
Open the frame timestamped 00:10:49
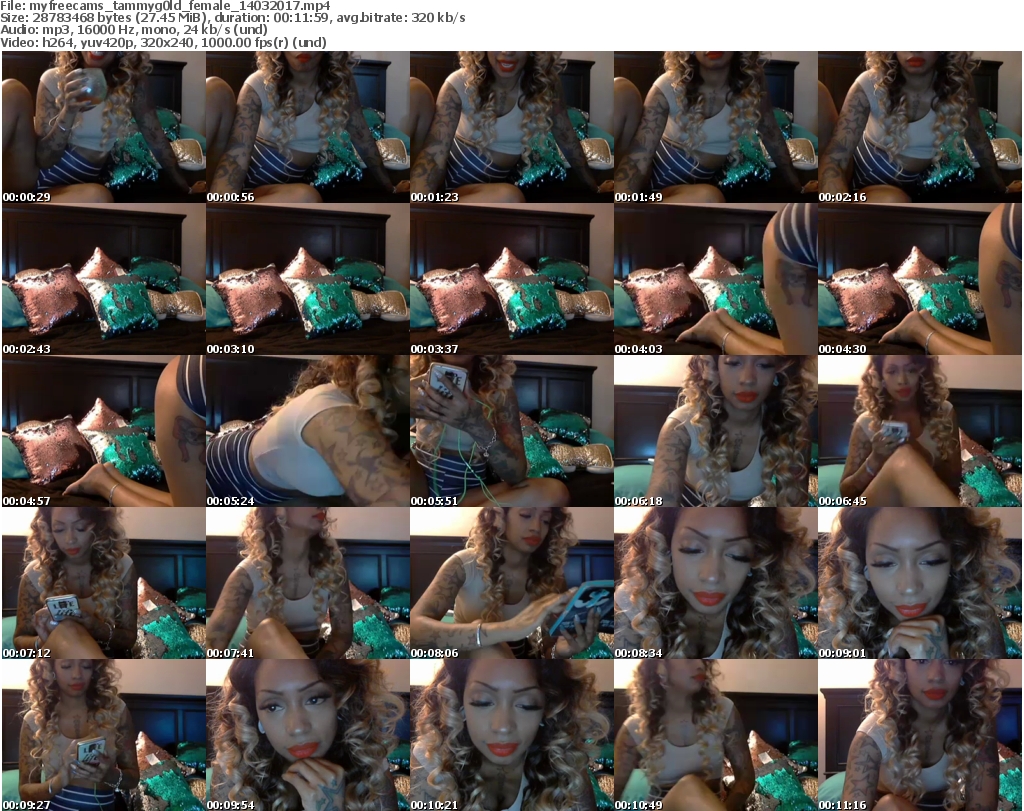point(716,735)
